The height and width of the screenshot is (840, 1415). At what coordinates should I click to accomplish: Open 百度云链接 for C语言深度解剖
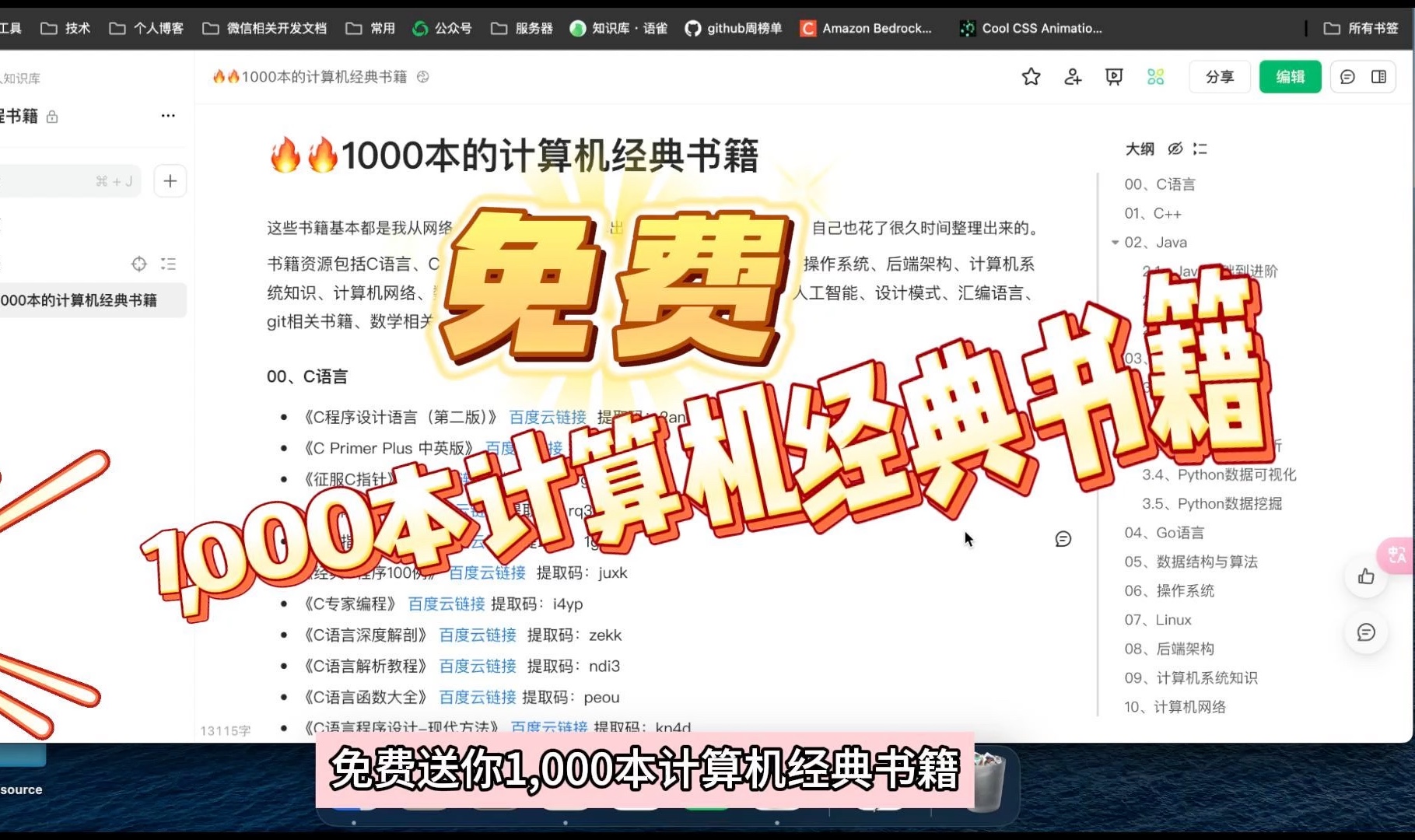click(x=478, y=635)
